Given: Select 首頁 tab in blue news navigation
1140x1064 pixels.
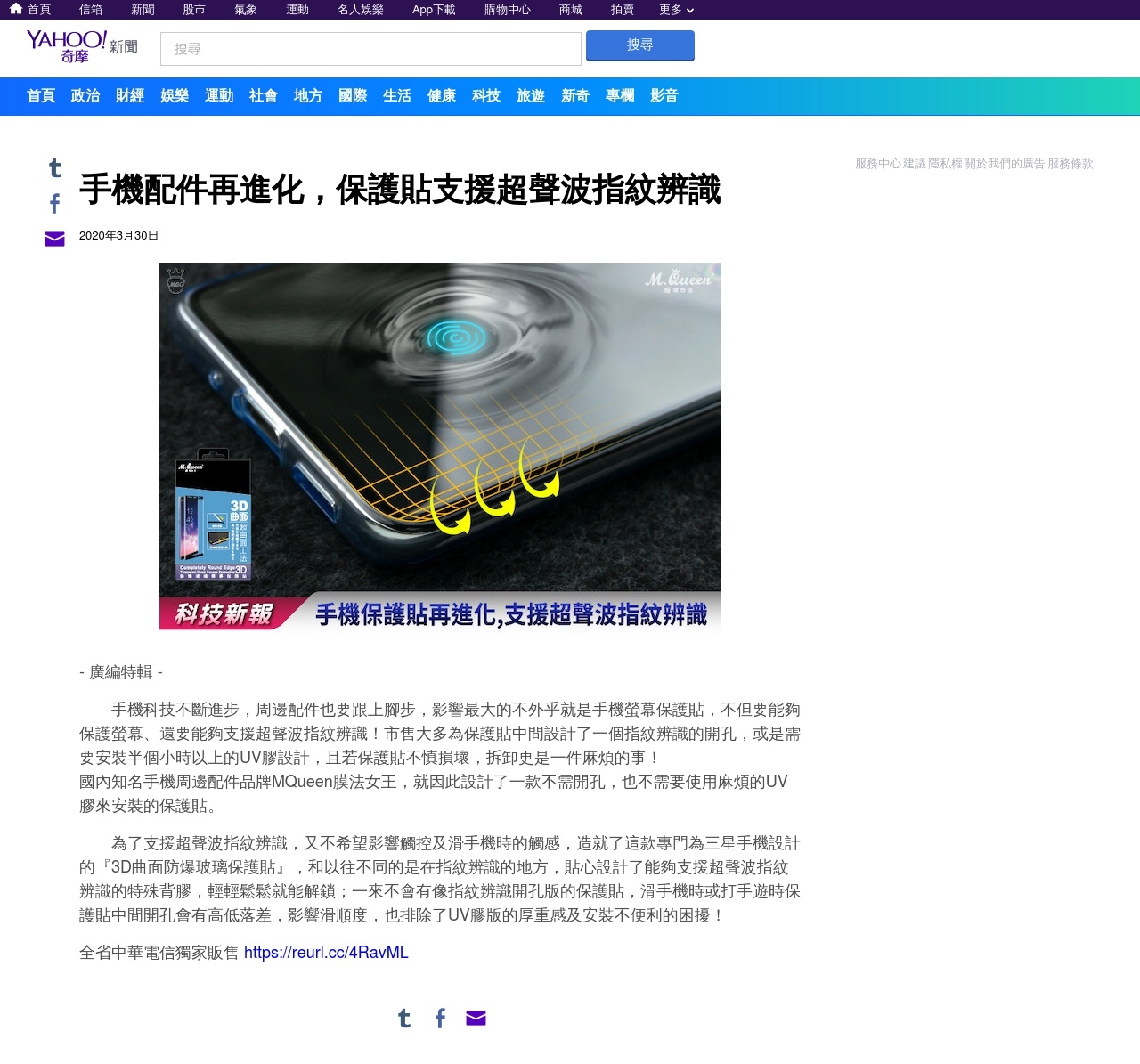Looking at the screenshot, I should tap(41, 96).
